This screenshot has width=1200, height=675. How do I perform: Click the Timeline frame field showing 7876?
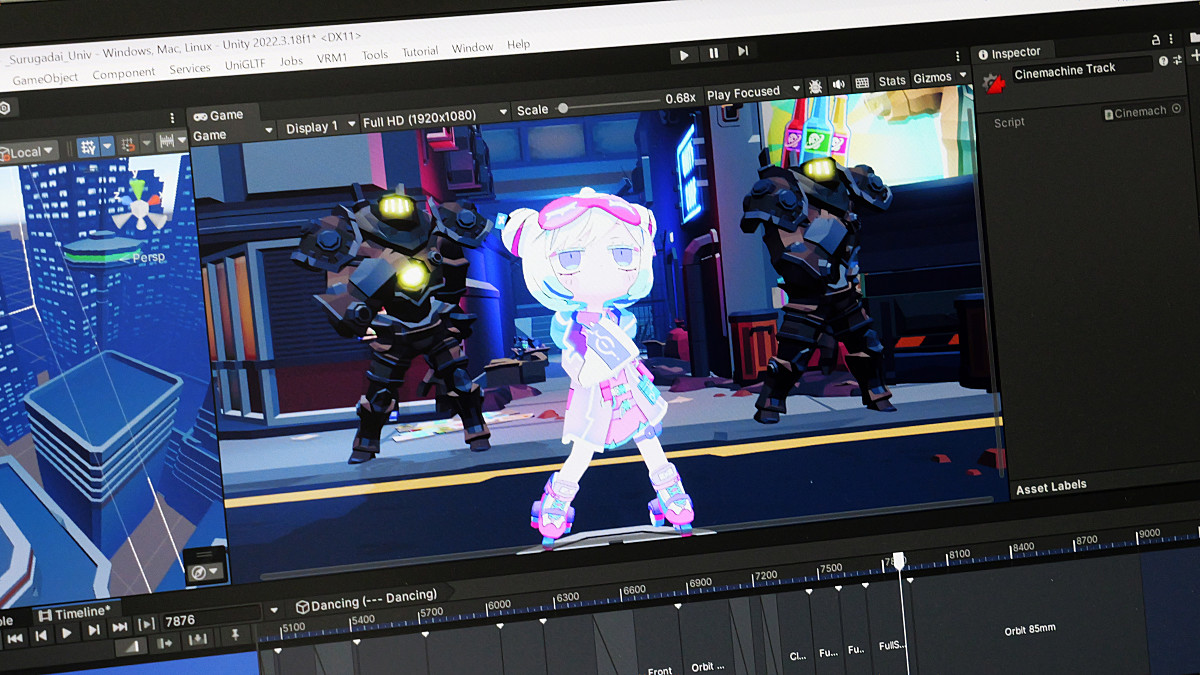pyautogui.click(x=210, y=618)
